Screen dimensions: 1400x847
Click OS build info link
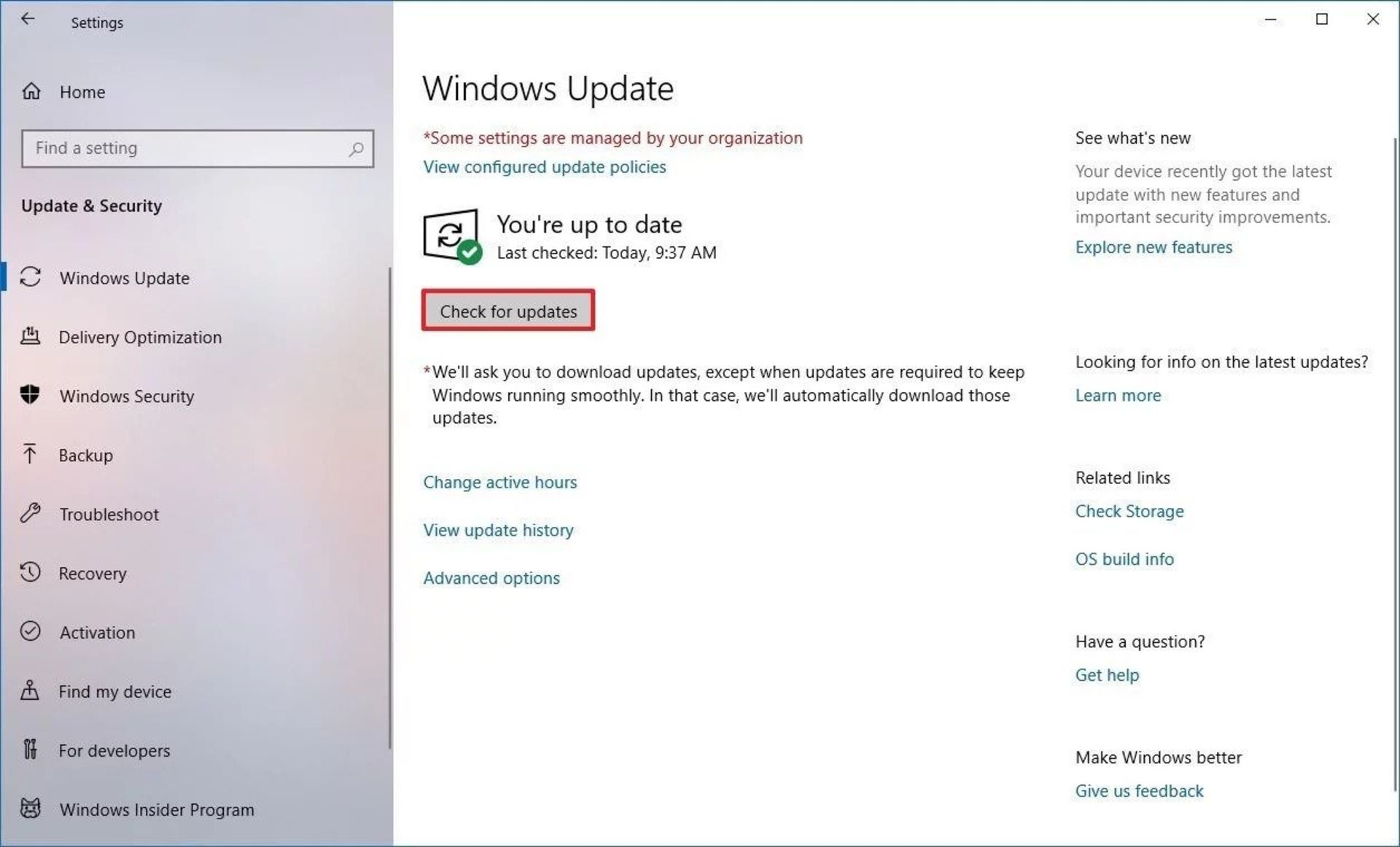coord(1123,559)
